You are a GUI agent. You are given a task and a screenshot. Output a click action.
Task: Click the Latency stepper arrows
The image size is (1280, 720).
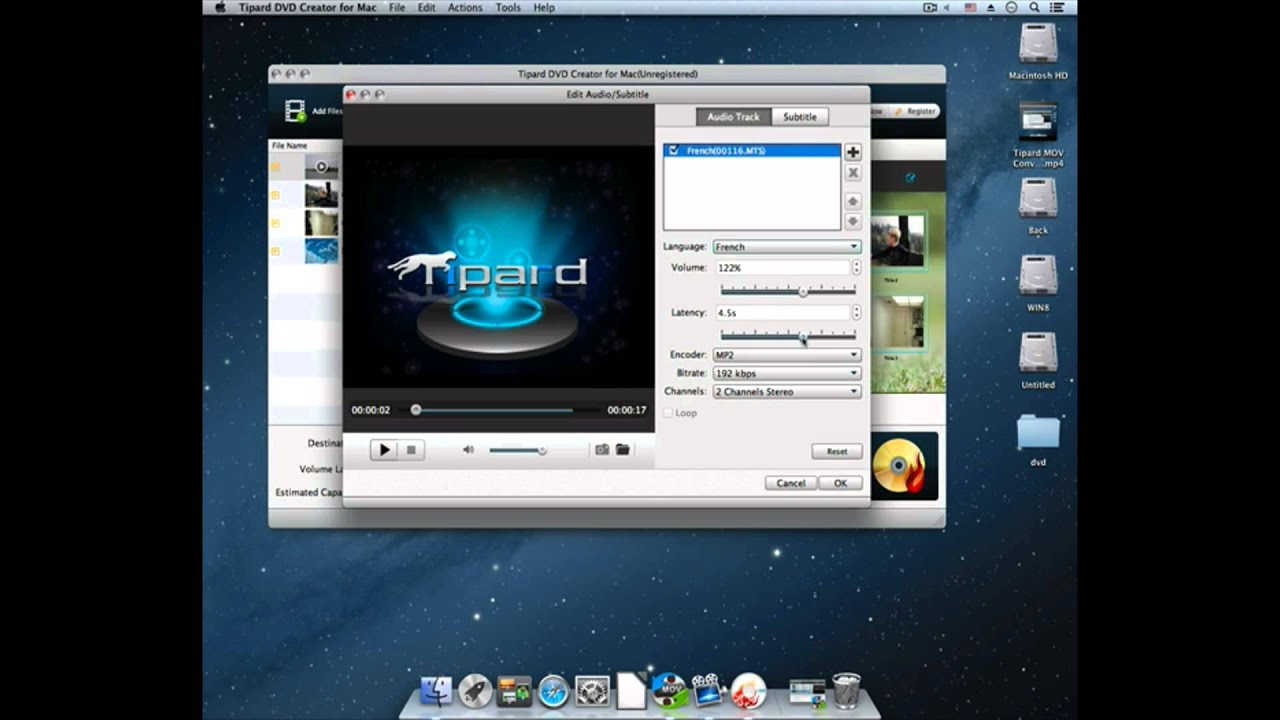point(856,313)
